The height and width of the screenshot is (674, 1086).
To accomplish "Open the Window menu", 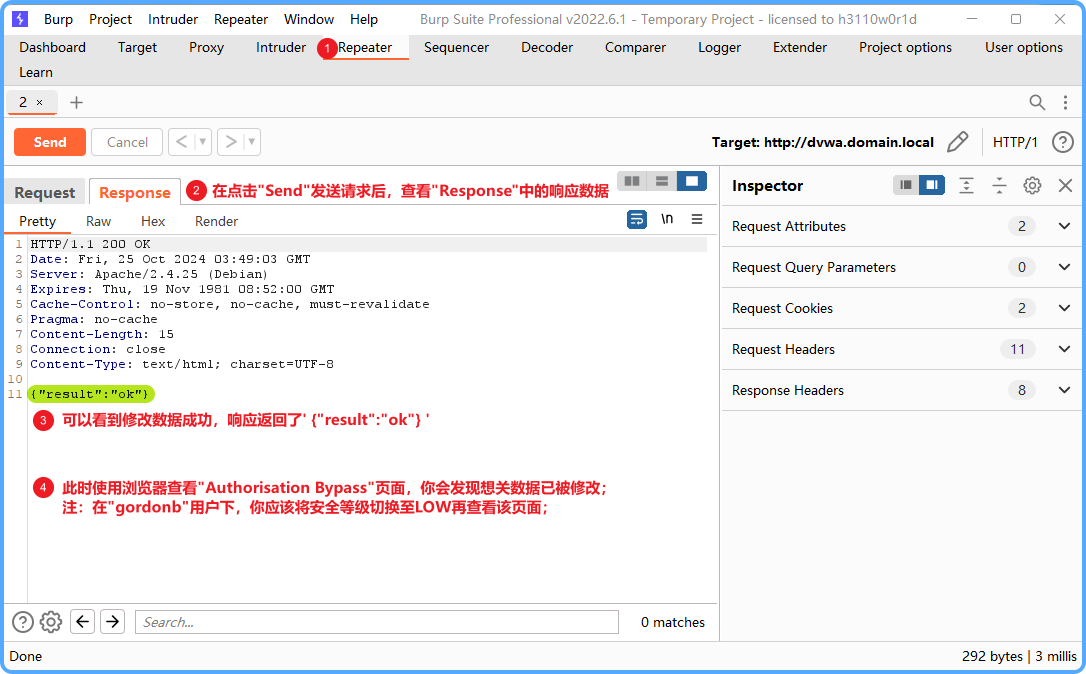I will [309, 19].
